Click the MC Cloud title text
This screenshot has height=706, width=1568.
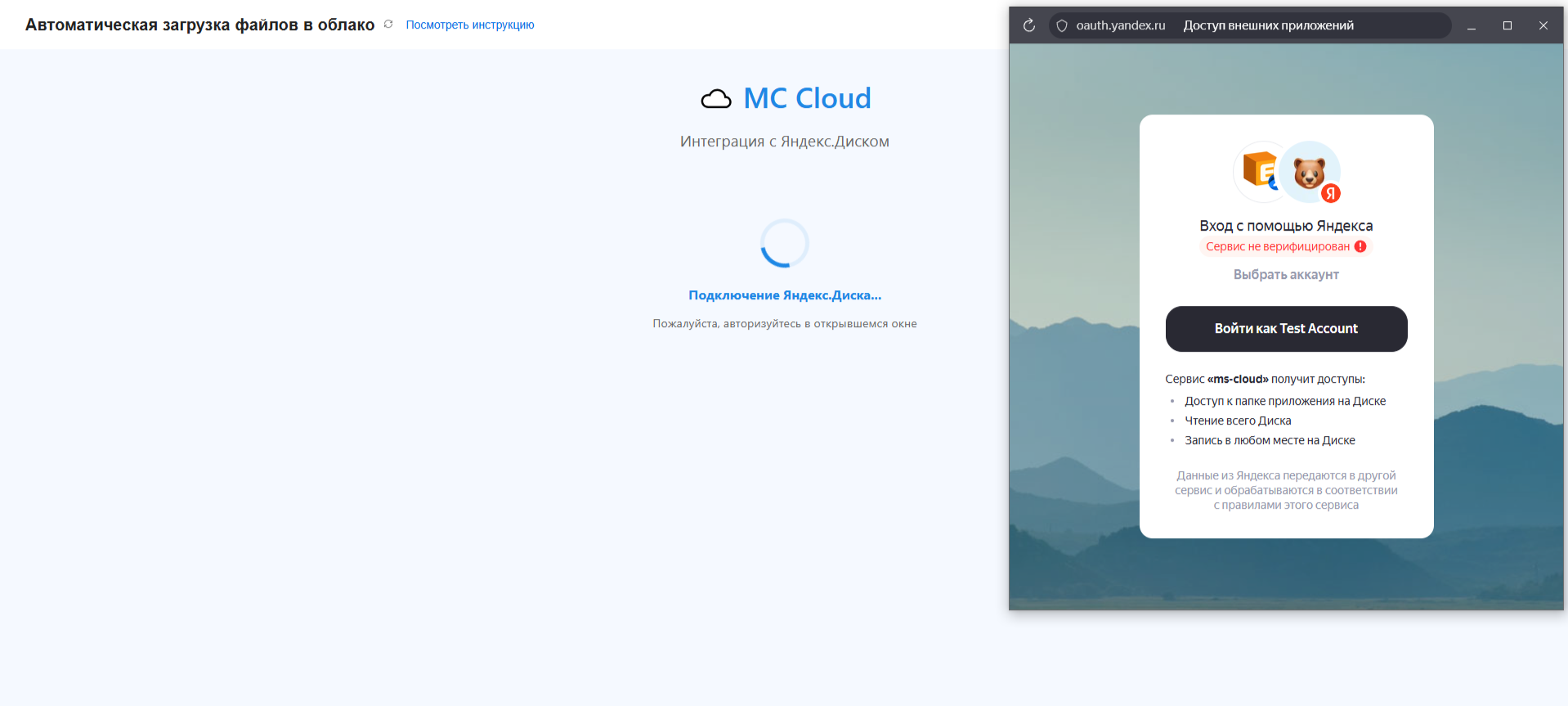807,98
